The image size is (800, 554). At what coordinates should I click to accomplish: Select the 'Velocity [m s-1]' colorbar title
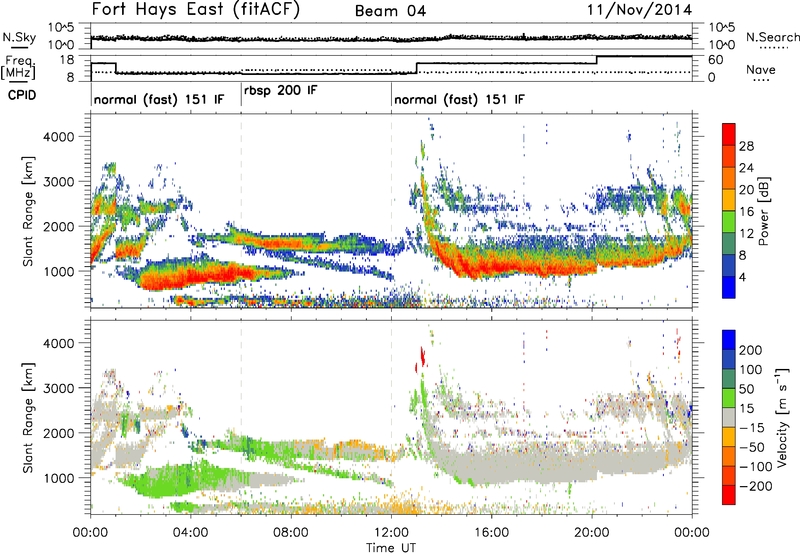click(x=782, y=417)
